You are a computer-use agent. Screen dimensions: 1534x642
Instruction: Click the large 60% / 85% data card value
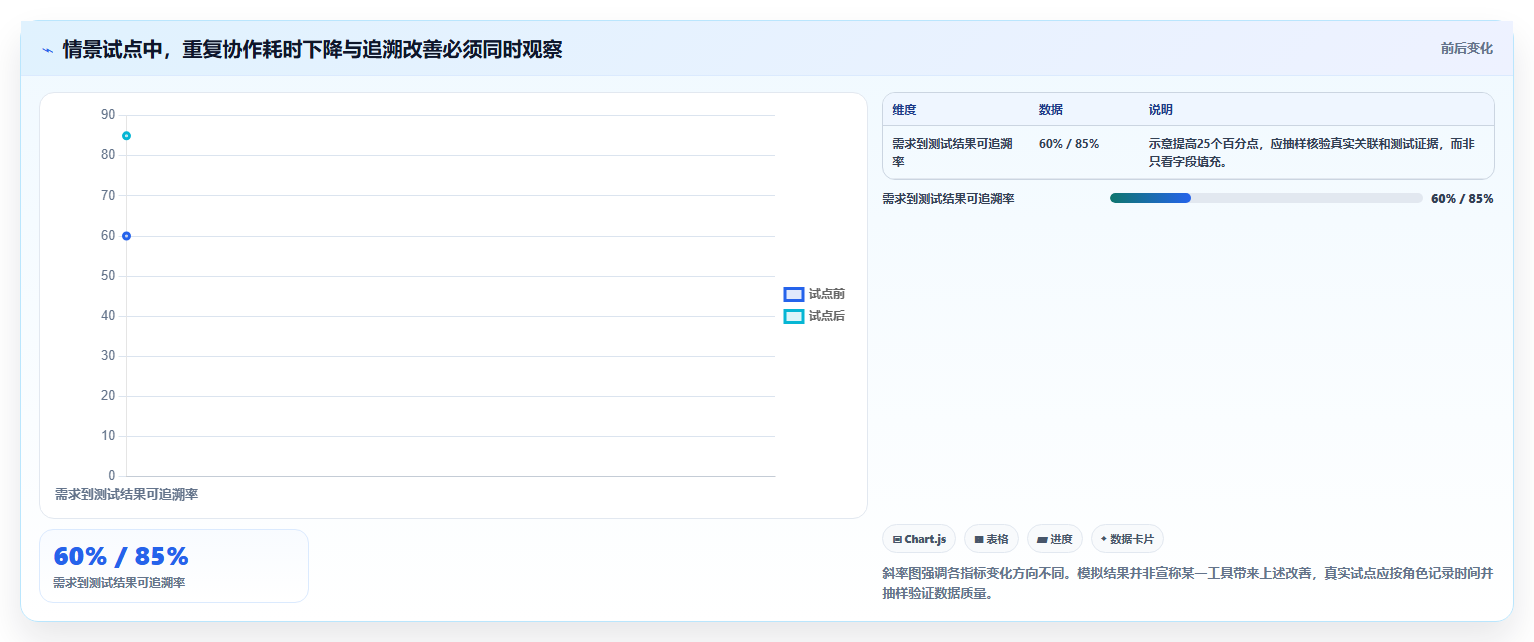[x=121, y=557]
